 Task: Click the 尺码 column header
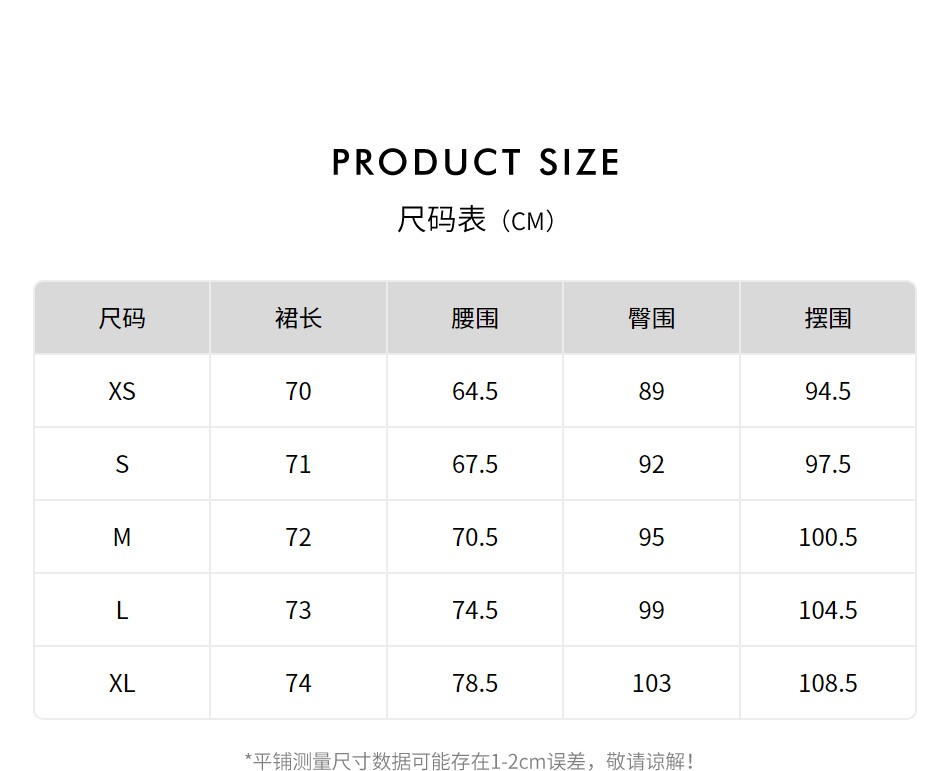pos(122,318)
